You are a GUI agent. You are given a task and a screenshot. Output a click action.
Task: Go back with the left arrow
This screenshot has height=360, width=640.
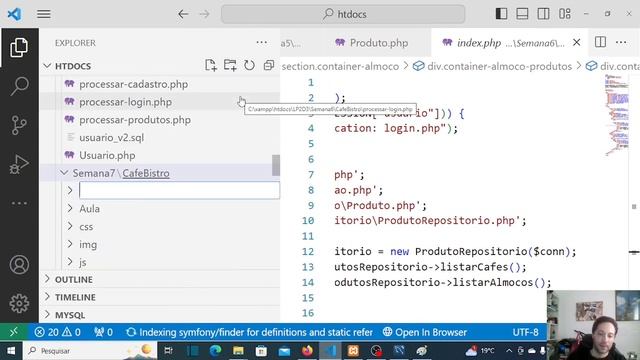(x=183, y=14)
